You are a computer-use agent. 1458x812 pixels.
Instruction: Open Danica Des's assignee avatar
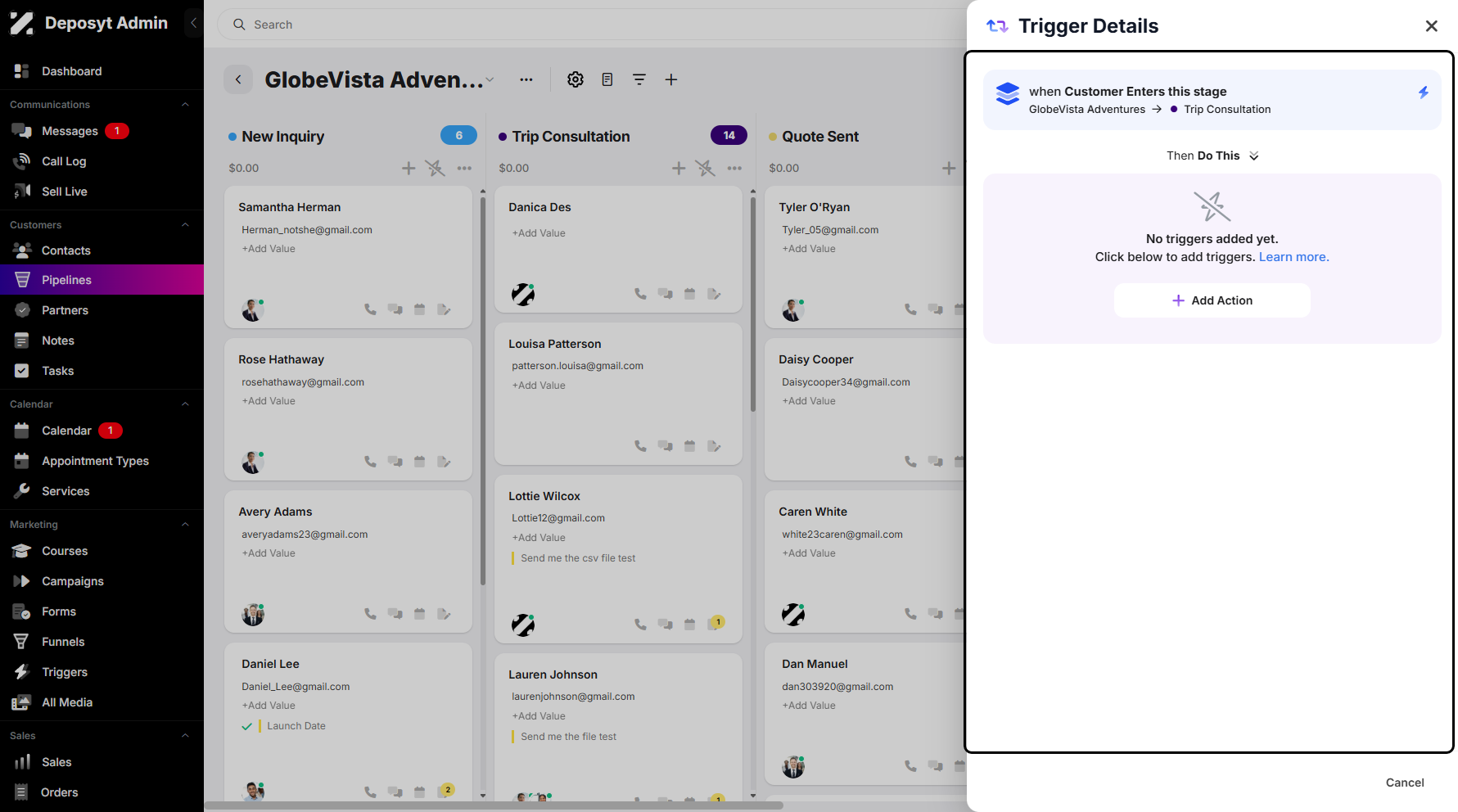[523, 295]
